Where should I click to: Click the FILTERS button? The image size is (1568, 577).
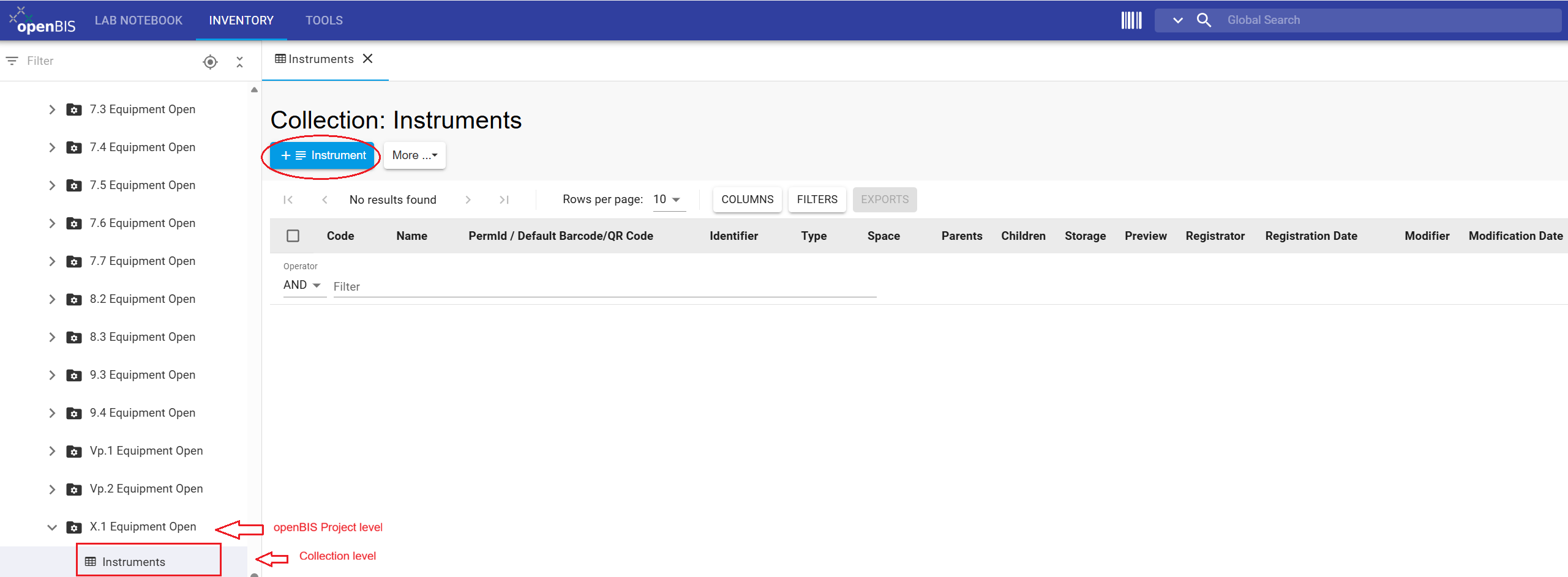(x=817, y=199)
